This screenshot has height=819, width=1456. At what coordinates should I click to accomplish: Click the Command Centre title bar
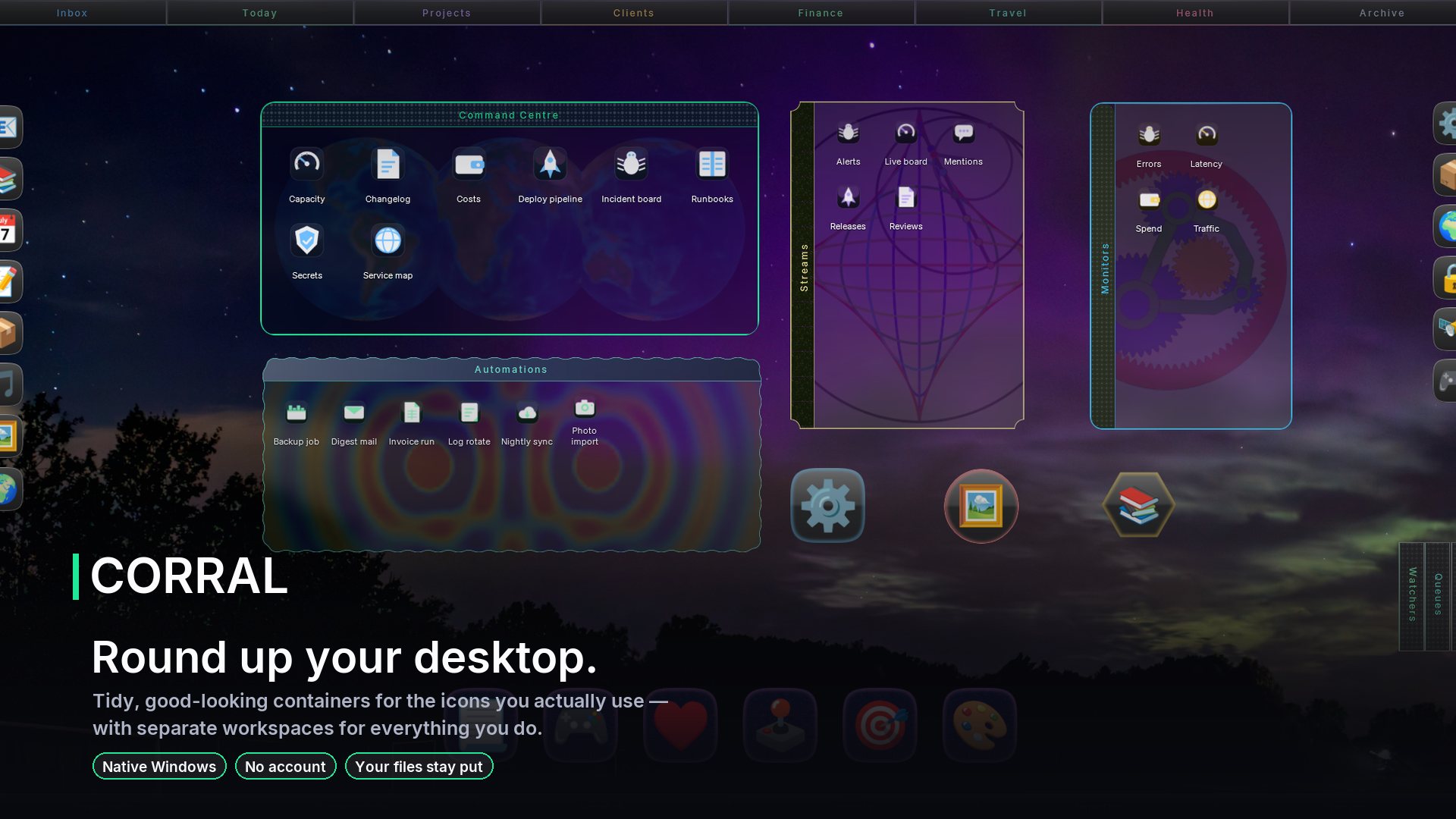[509, 115]
